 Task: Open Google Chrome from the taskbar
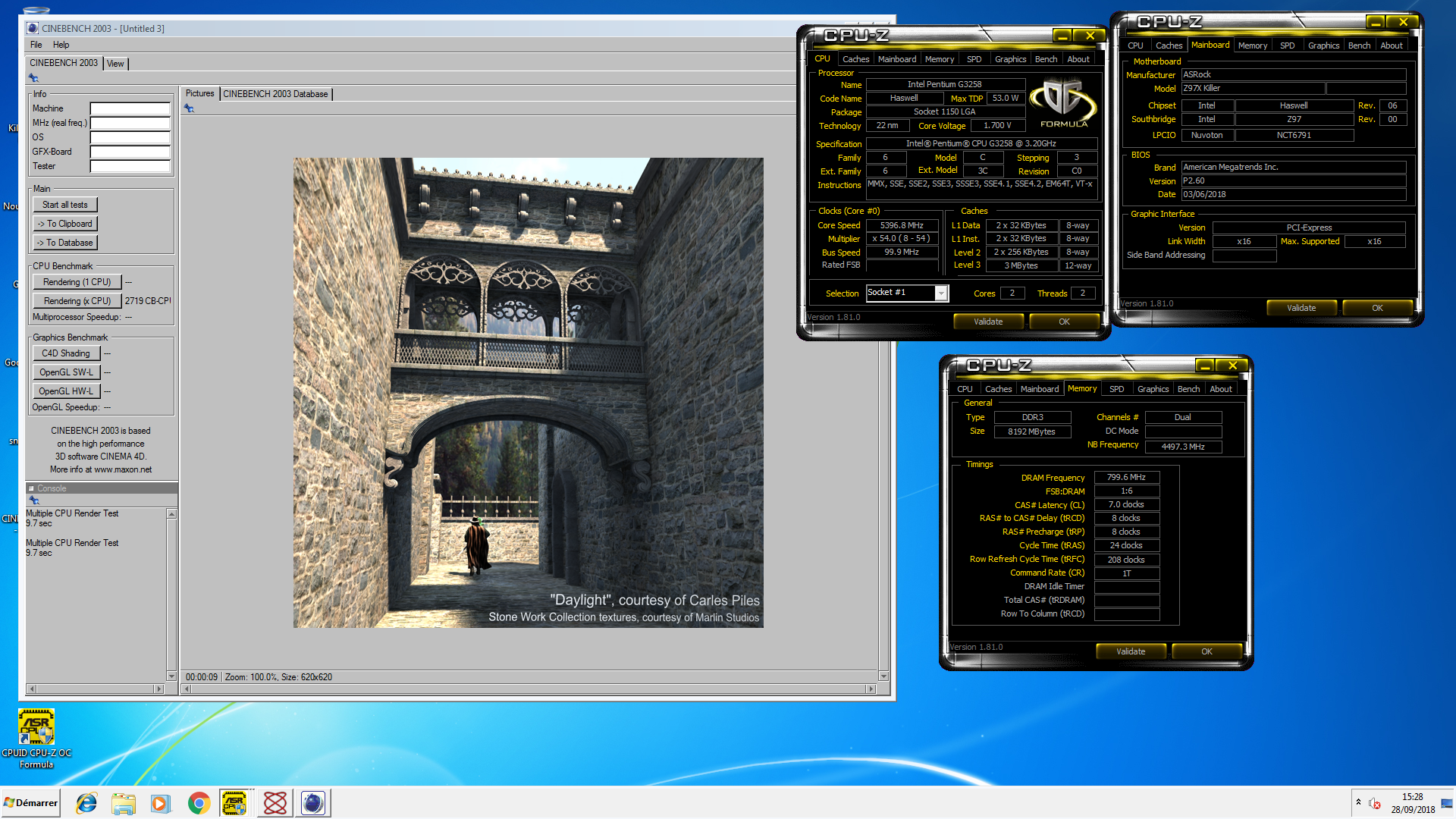pyautogui.click(x=199, y=803)
